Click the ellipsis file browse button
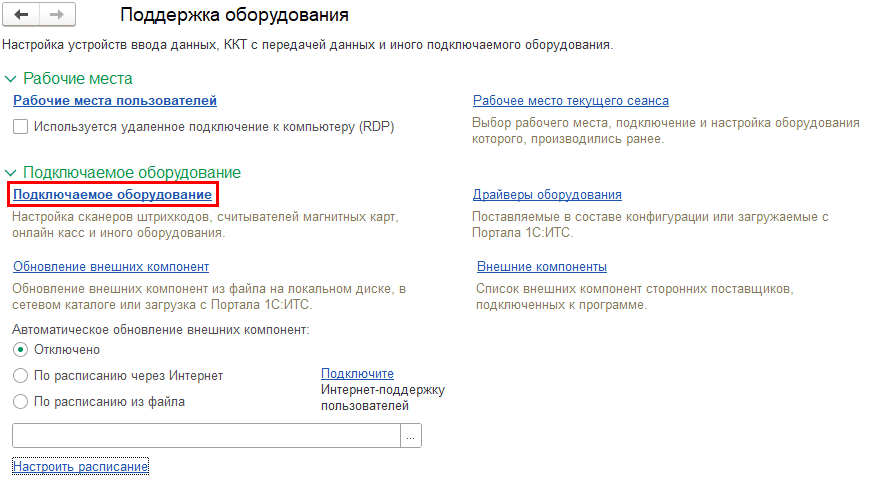 (x=411, y=435)
